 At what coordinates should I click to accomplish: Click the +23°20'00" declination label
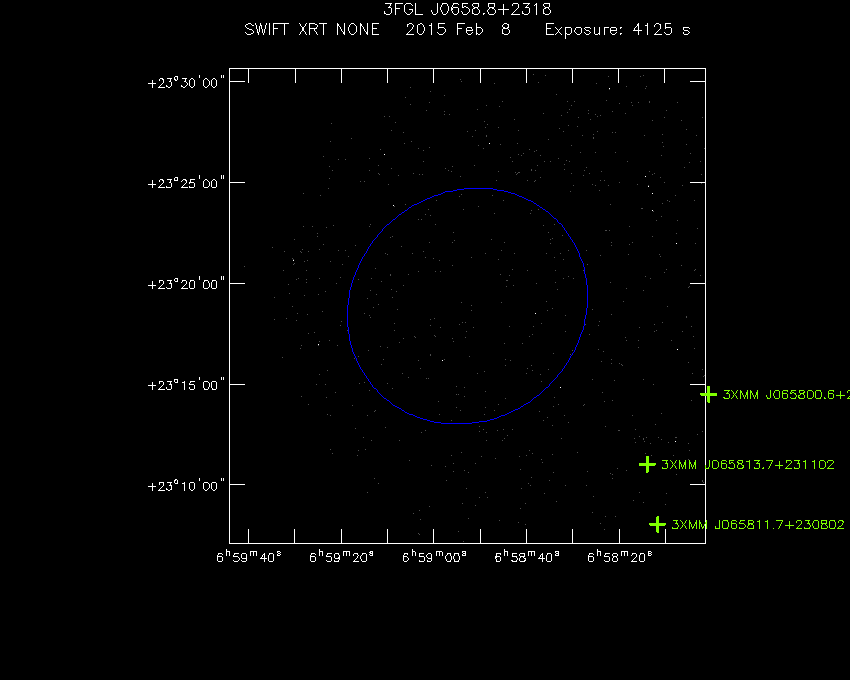coord(186,284)
